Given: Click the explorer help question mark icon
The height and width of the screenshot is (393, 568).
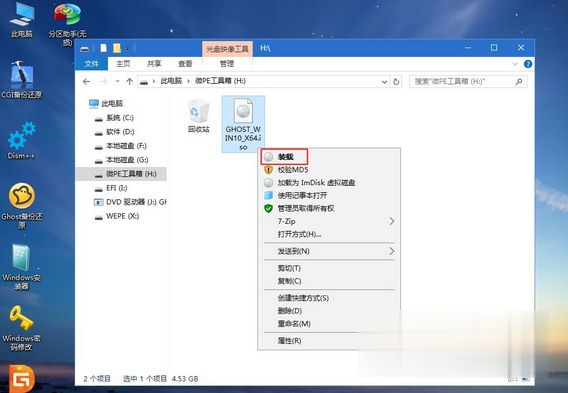Looking at the screenshot, I should point(528,64).
